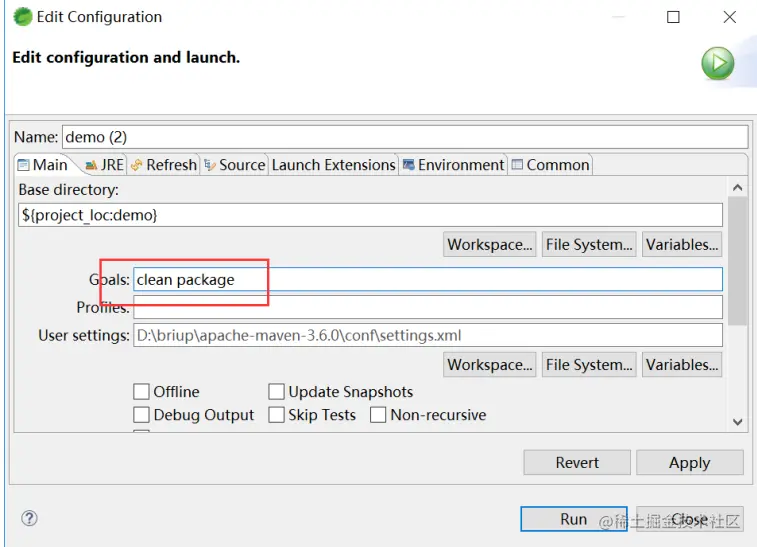The width and height of the screenshot is (757, 547).
Task: Click the help question mark icon
Action: pos(29,518)
